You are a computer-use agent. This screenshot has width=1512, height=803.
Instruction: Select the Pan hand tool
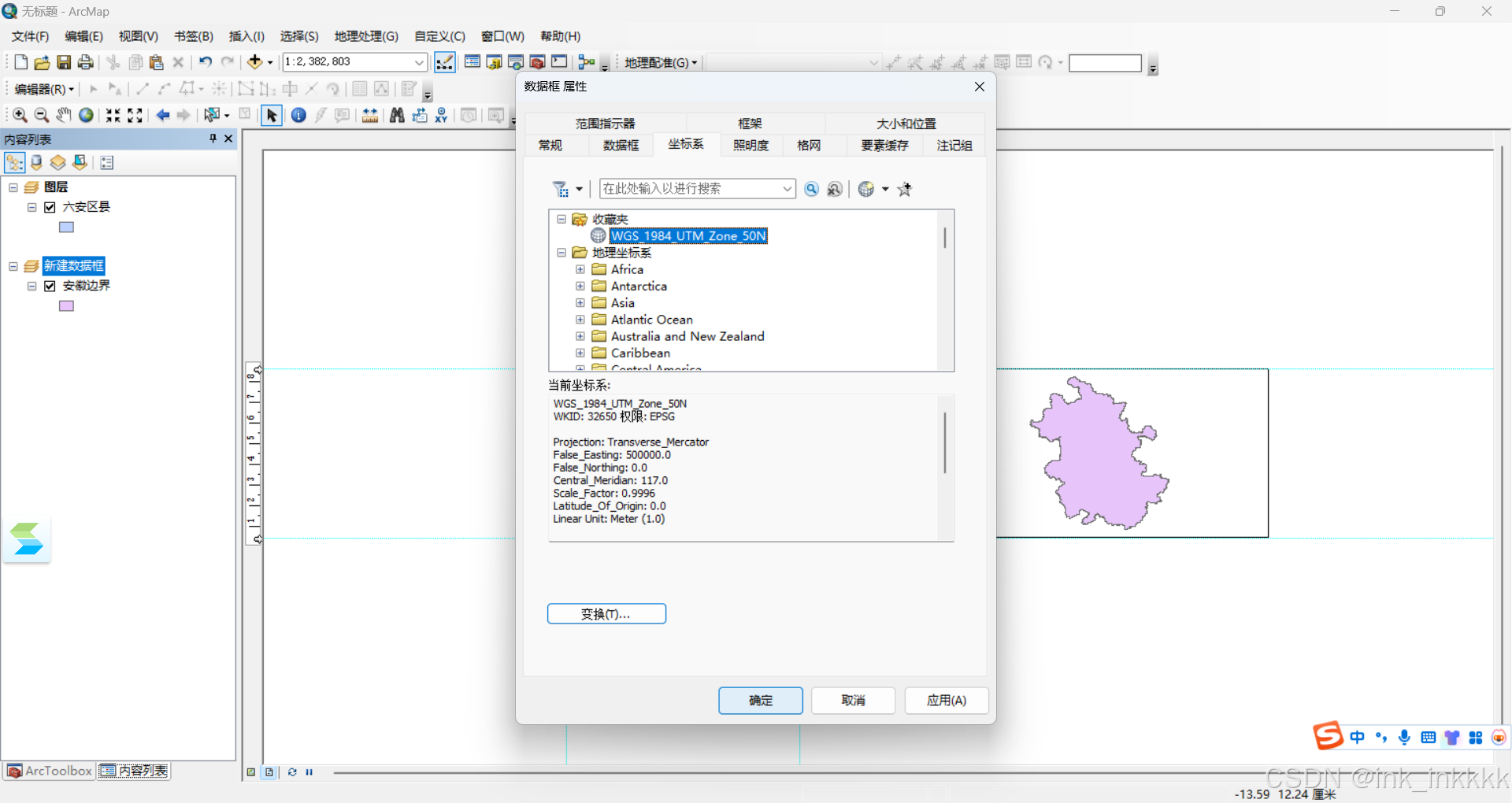click(x=64, y=115)
